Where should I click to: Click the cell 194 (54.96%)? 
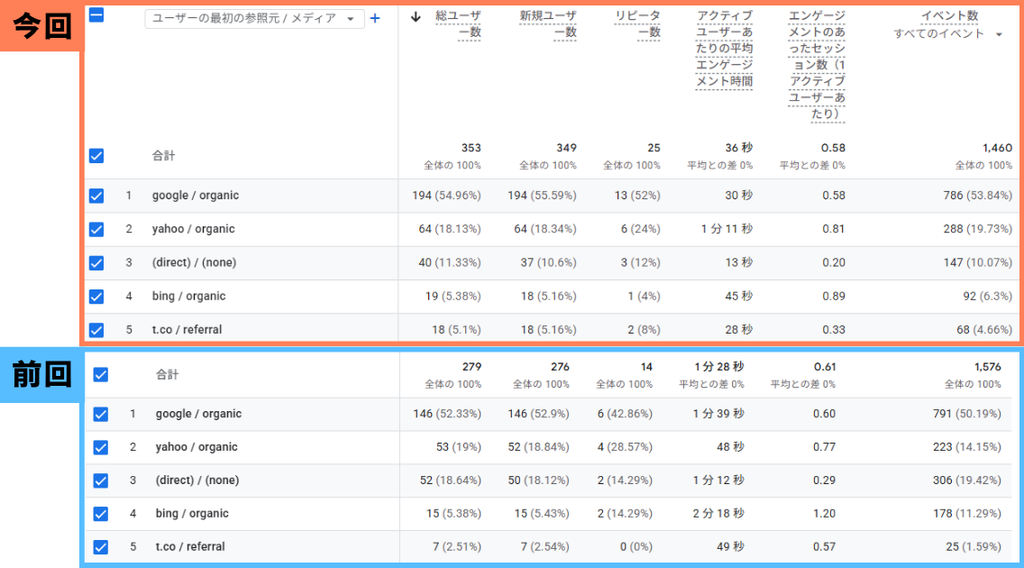click(447, 195)
